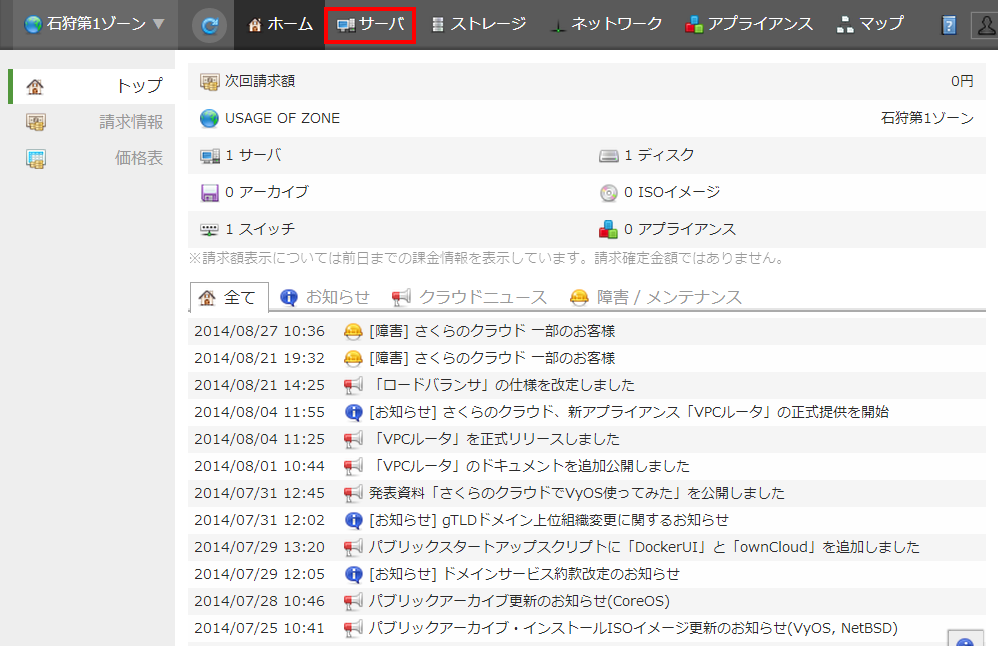Open the マップ menu
The width and height of the screenshot is (998, 646).
(x=870, y=24)
